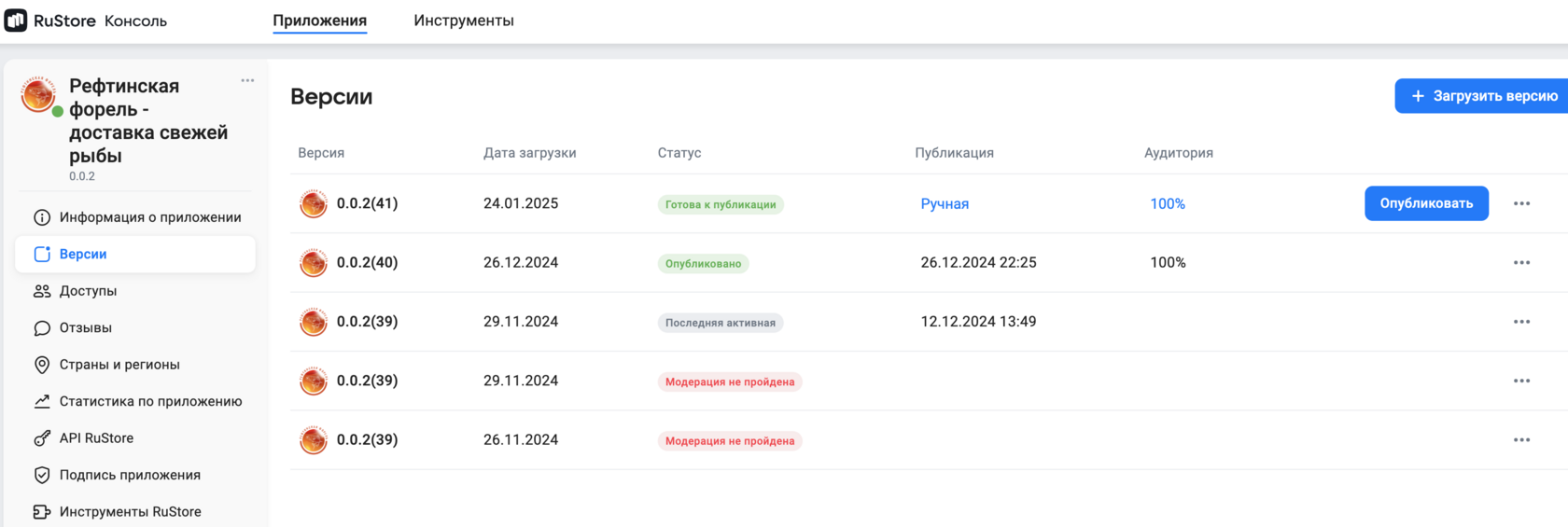Click the Версия column header
Image resolution: width=1568 pixels, height=527 pixels.
321,153
